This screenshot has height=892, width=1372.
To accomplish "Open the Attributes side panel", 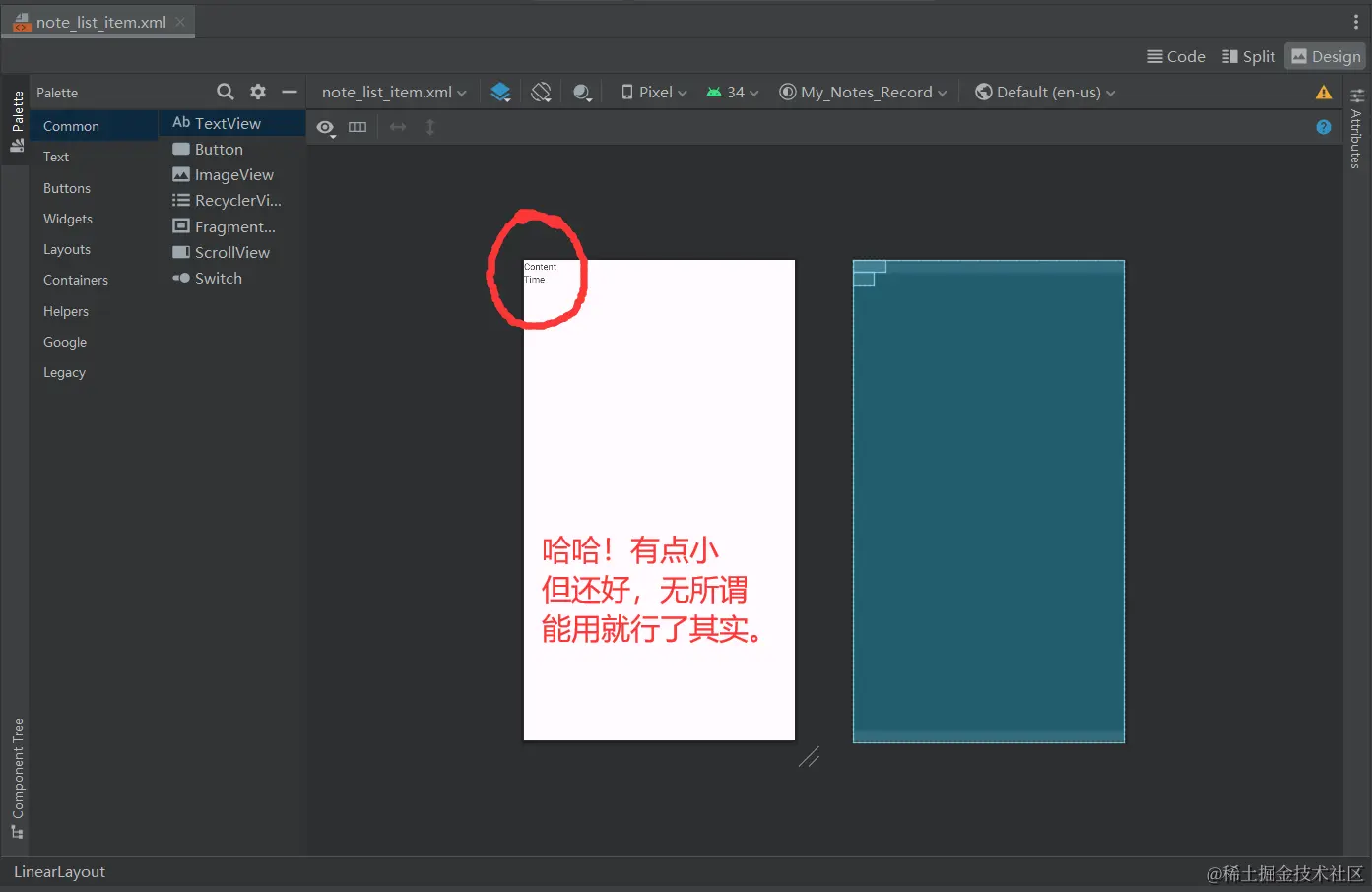I will tap(1356, 129).
